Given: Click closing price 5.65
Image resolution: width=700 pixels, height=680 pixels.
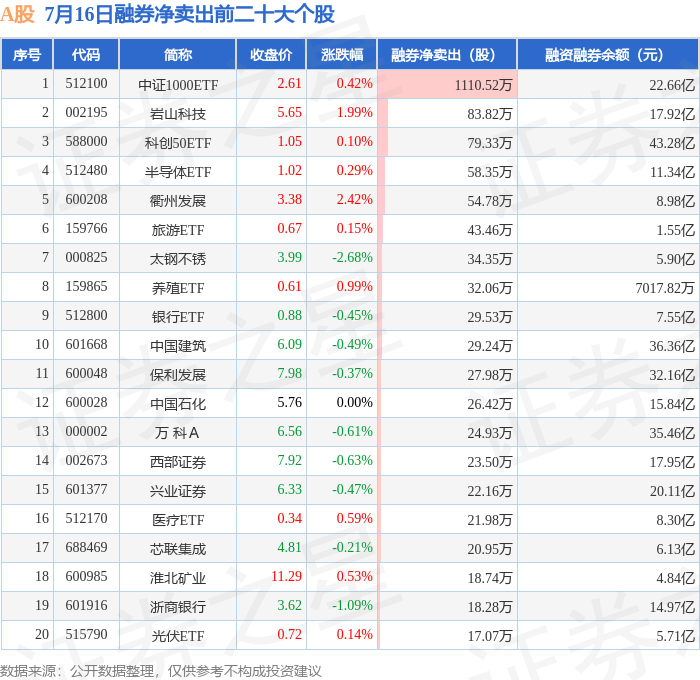Looking at the screenshot, I should point(289,113).
